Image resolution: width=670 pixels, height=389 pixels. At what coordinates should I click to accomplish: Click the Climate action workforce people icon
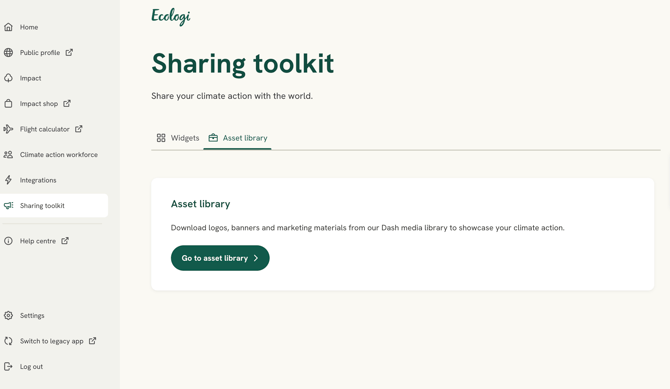coord(8,155)
